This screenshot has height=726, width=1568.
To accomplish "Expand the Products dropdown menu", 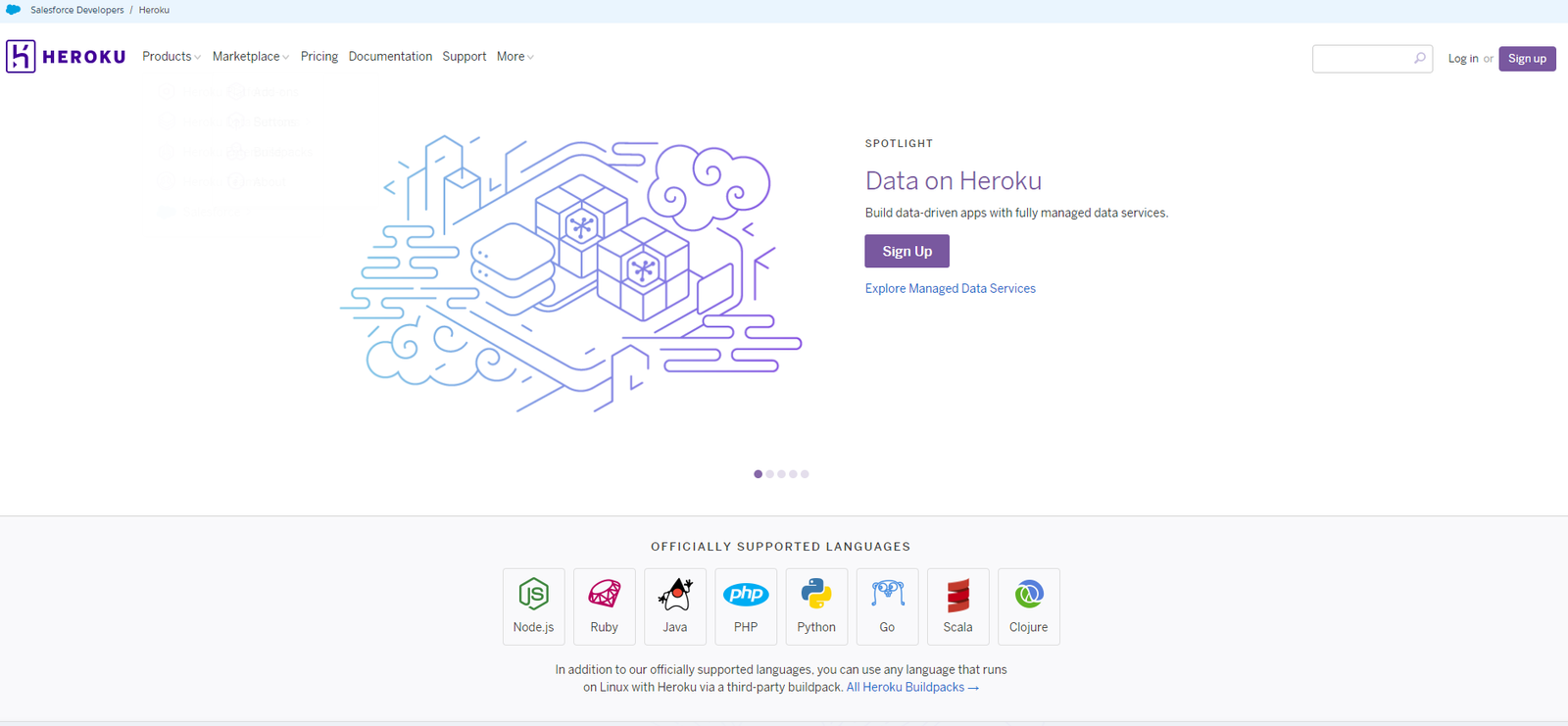I will click(171, 57).
